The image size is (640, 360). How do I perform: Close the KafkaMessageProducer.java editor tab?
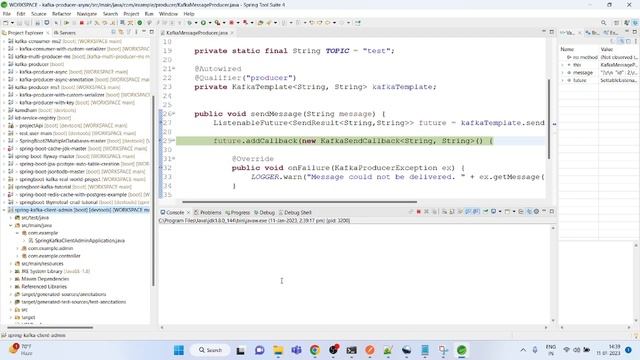click(232, 33)
